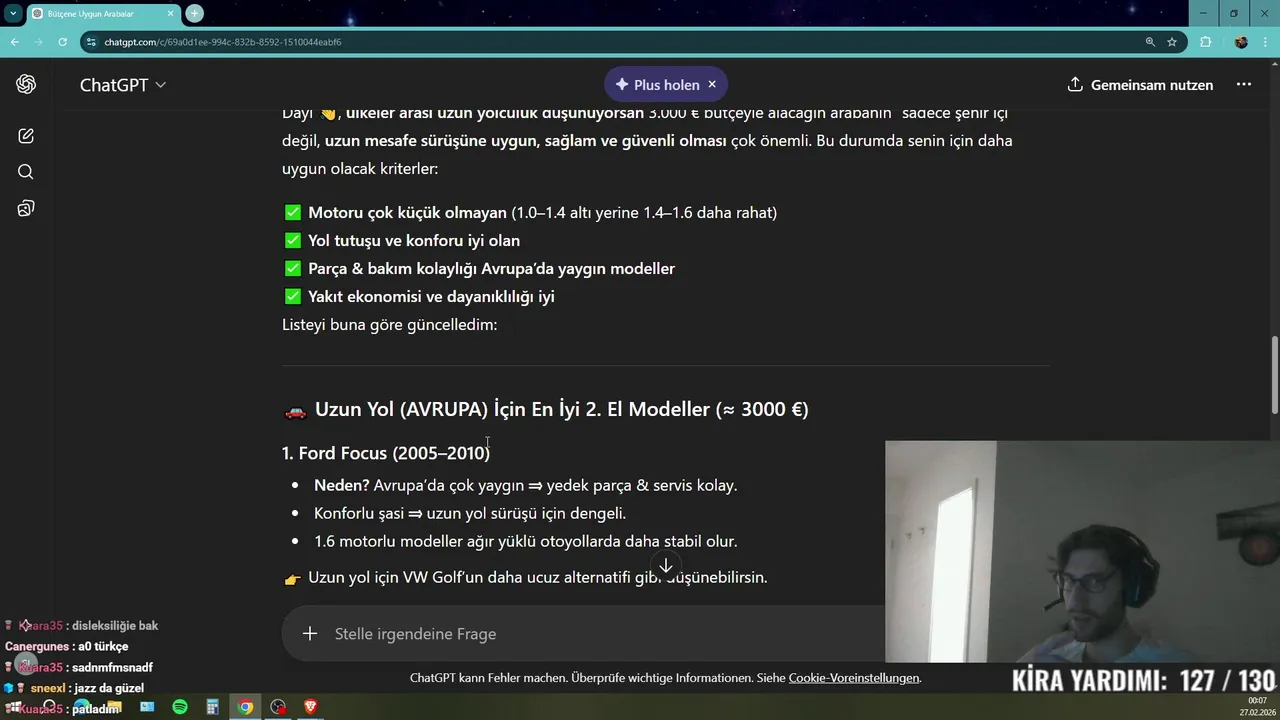
Task: Click the webcam overlay thumbnail
Action: [x=1082, y=551]
